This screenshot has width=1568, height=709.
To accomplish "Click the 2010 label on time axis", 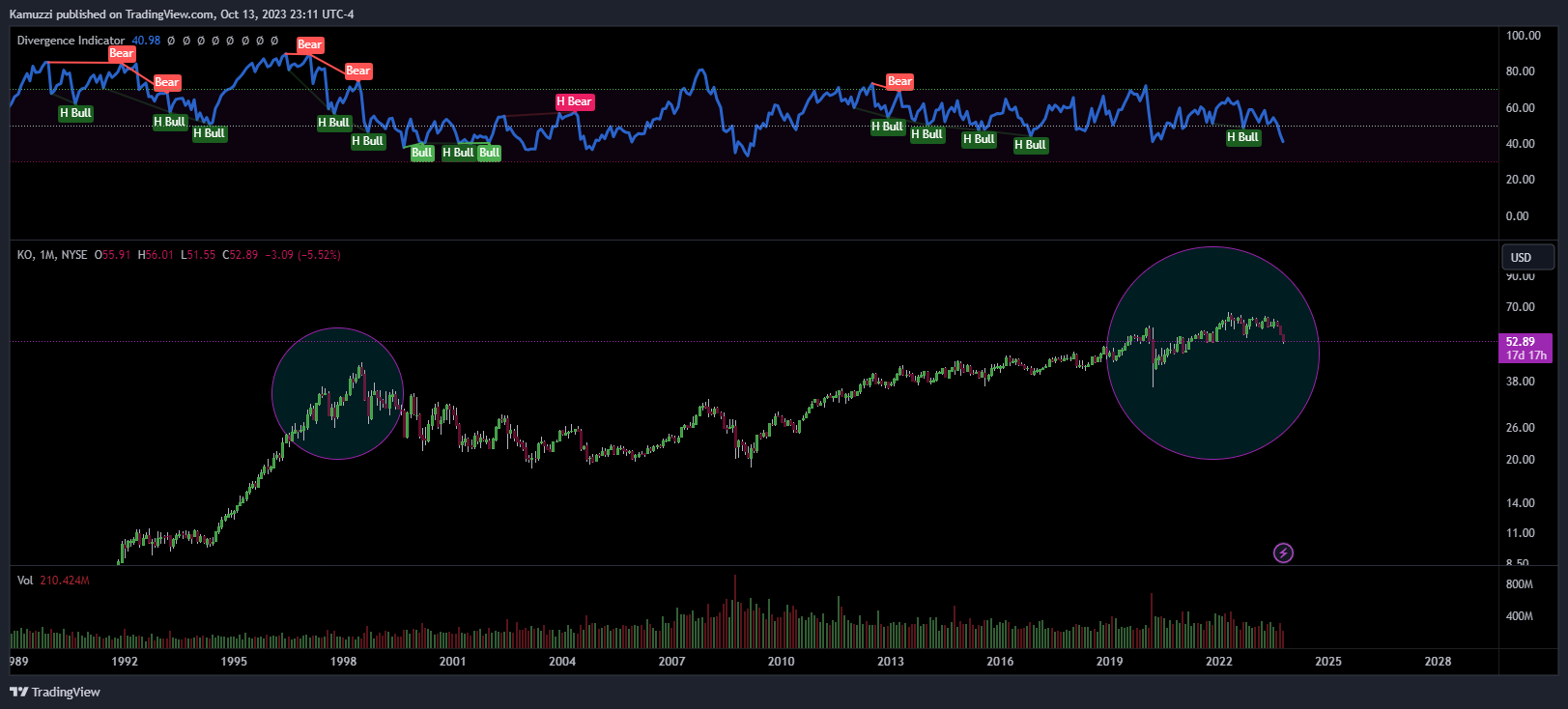I will point(781,662).
